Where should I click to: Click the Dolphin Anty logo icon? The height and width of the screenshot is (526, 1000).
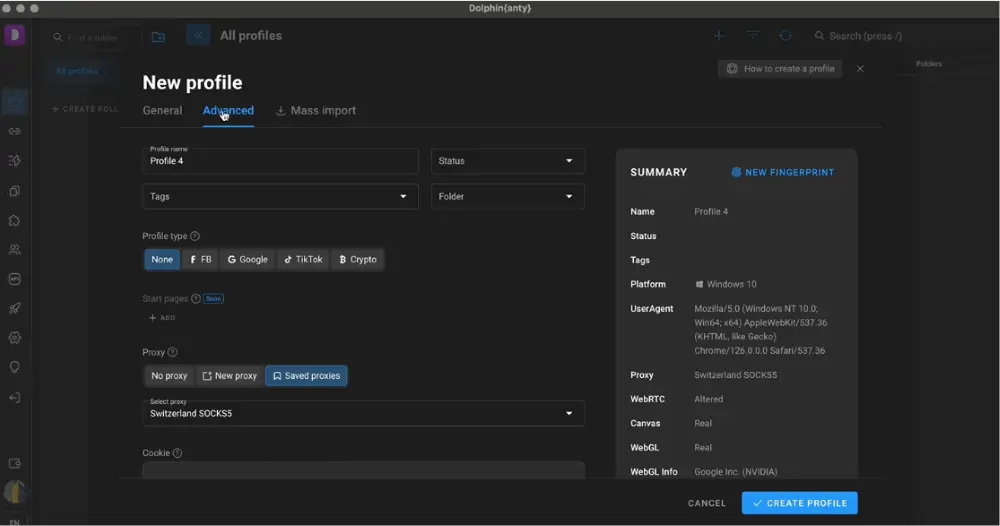tap(14, 35)
